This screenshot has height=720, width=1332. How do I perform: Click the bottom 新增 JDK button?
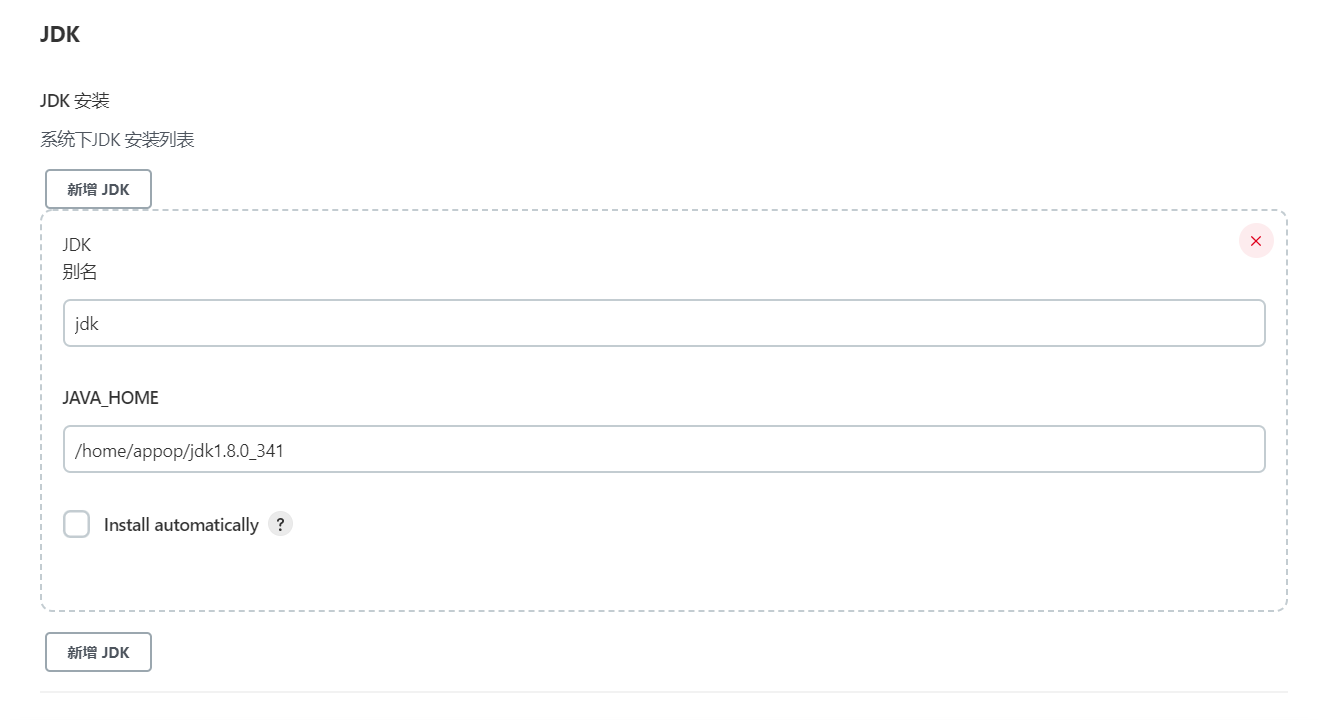click(98, 652)
